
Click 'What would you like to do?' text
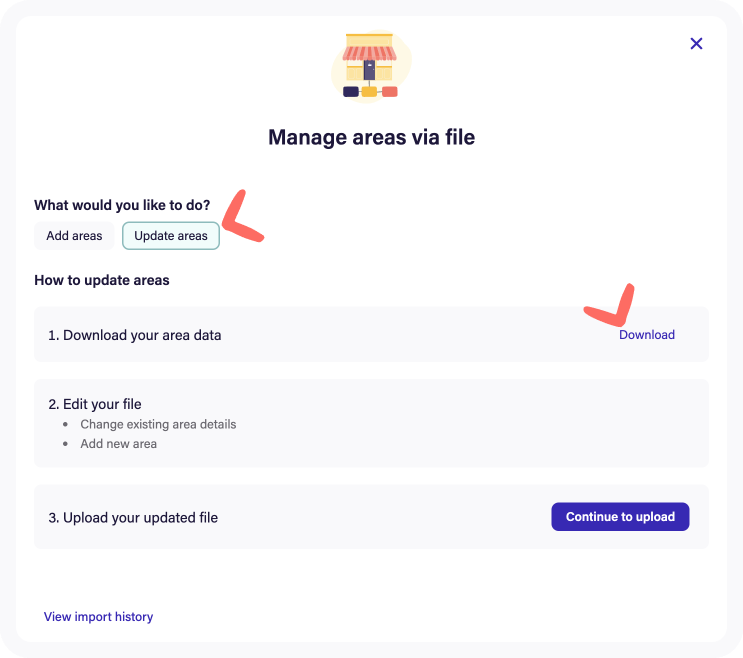(122, 205)
